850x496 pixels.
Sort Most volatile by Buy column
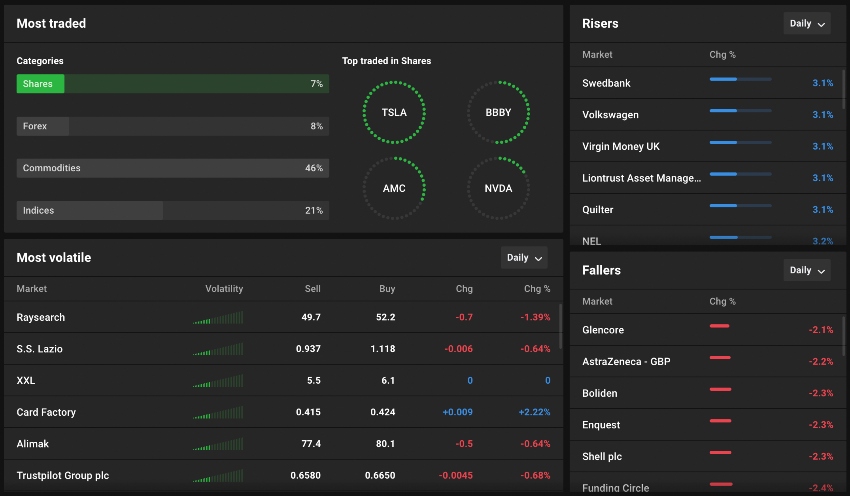(x=387, y=289)
